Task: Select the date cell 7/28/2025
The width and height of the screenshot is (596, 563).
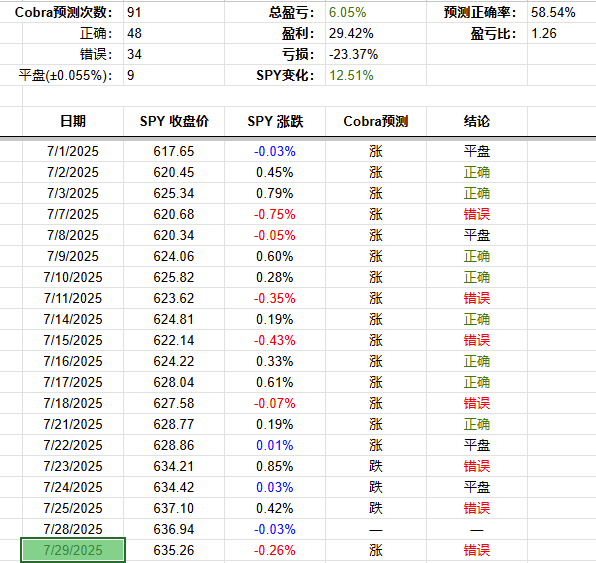Action: [x=73, y=529]
